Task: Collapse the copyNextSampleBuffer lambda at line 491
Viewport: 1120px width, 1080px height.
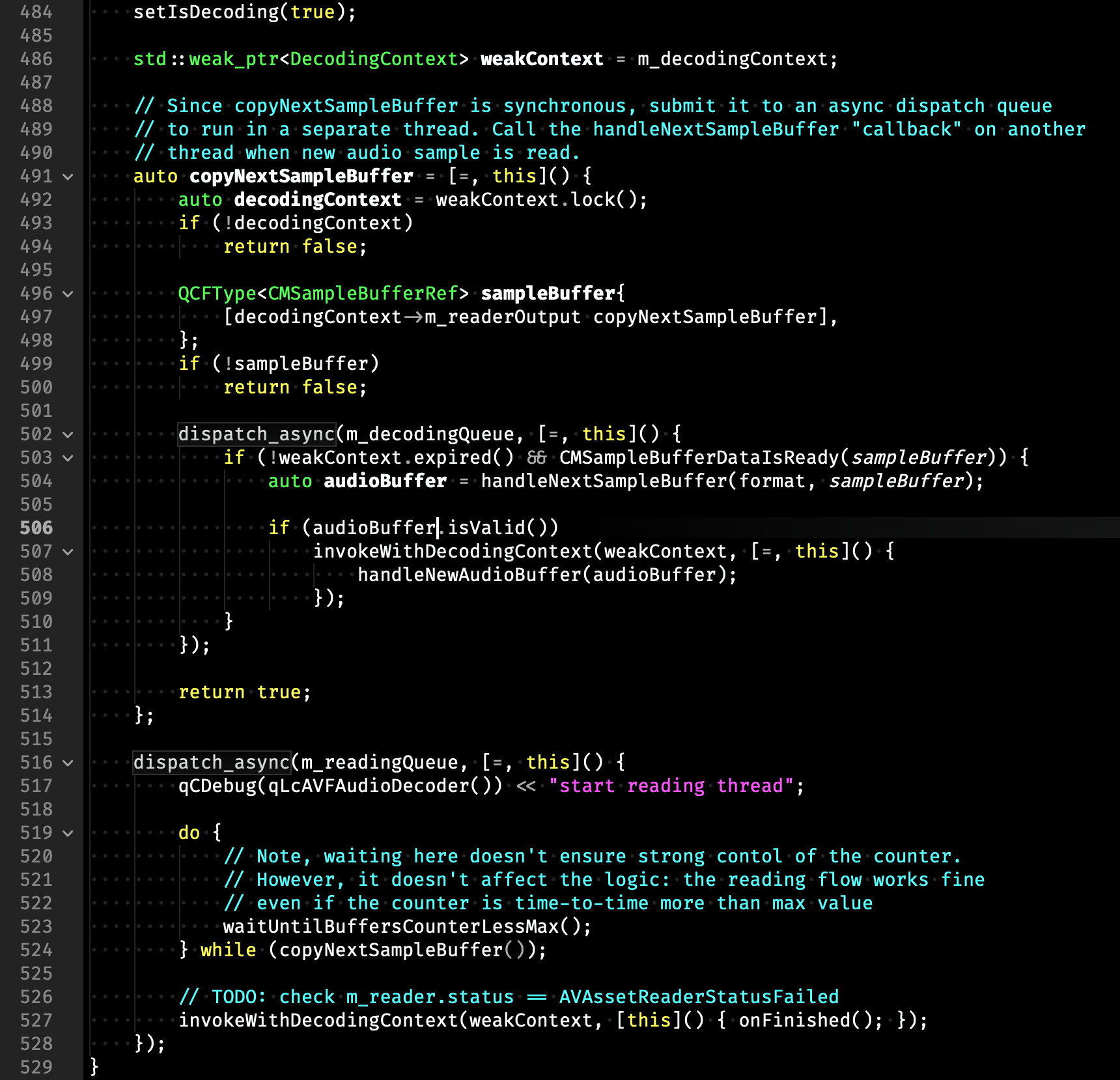Action: (x=68, y=177)
